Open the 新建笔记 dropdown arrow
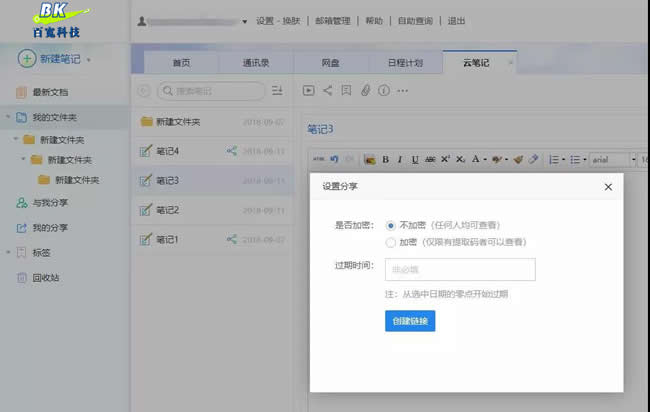The width and height of the screenshot is (650, 412). [x=89, y=60]
